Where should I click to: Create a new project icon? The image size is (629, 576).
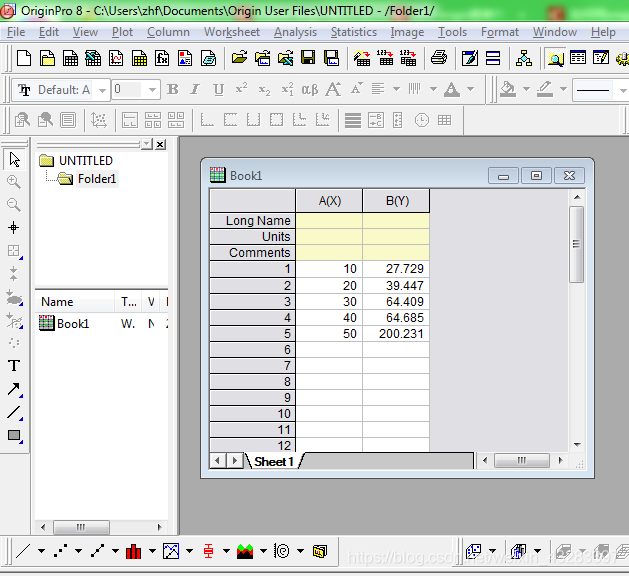pos(24,59)
